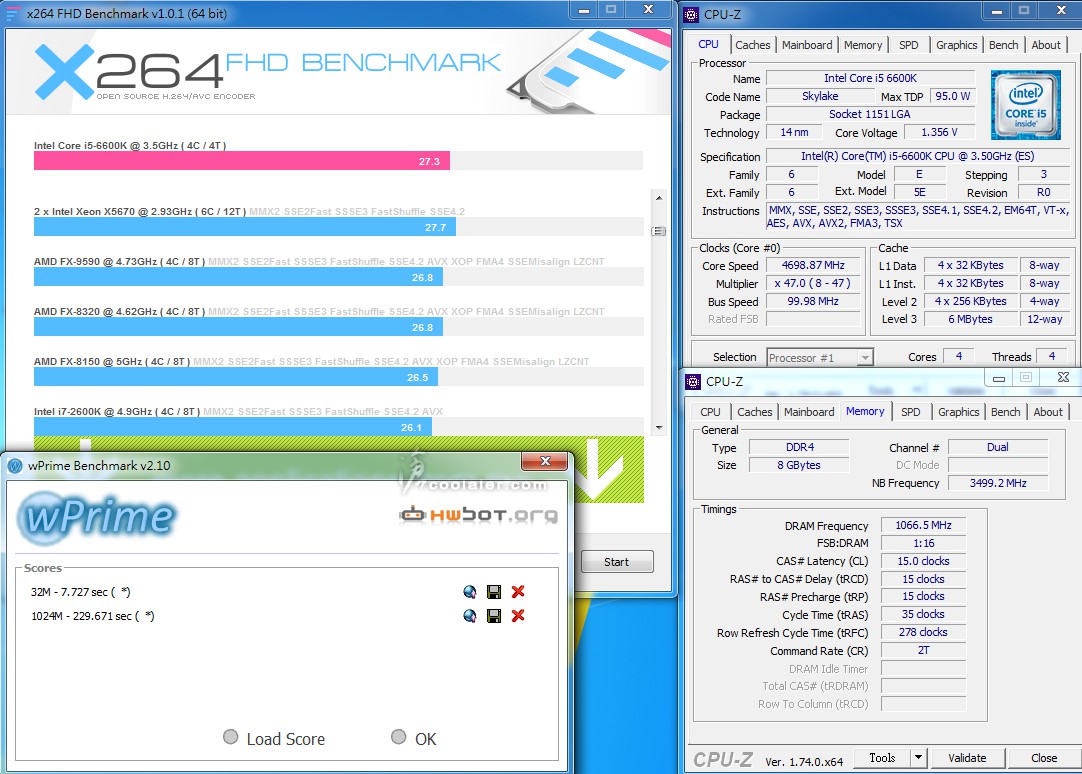Click the Command Rate 2T field
1082x774 pixels.
tap(923, 651)
